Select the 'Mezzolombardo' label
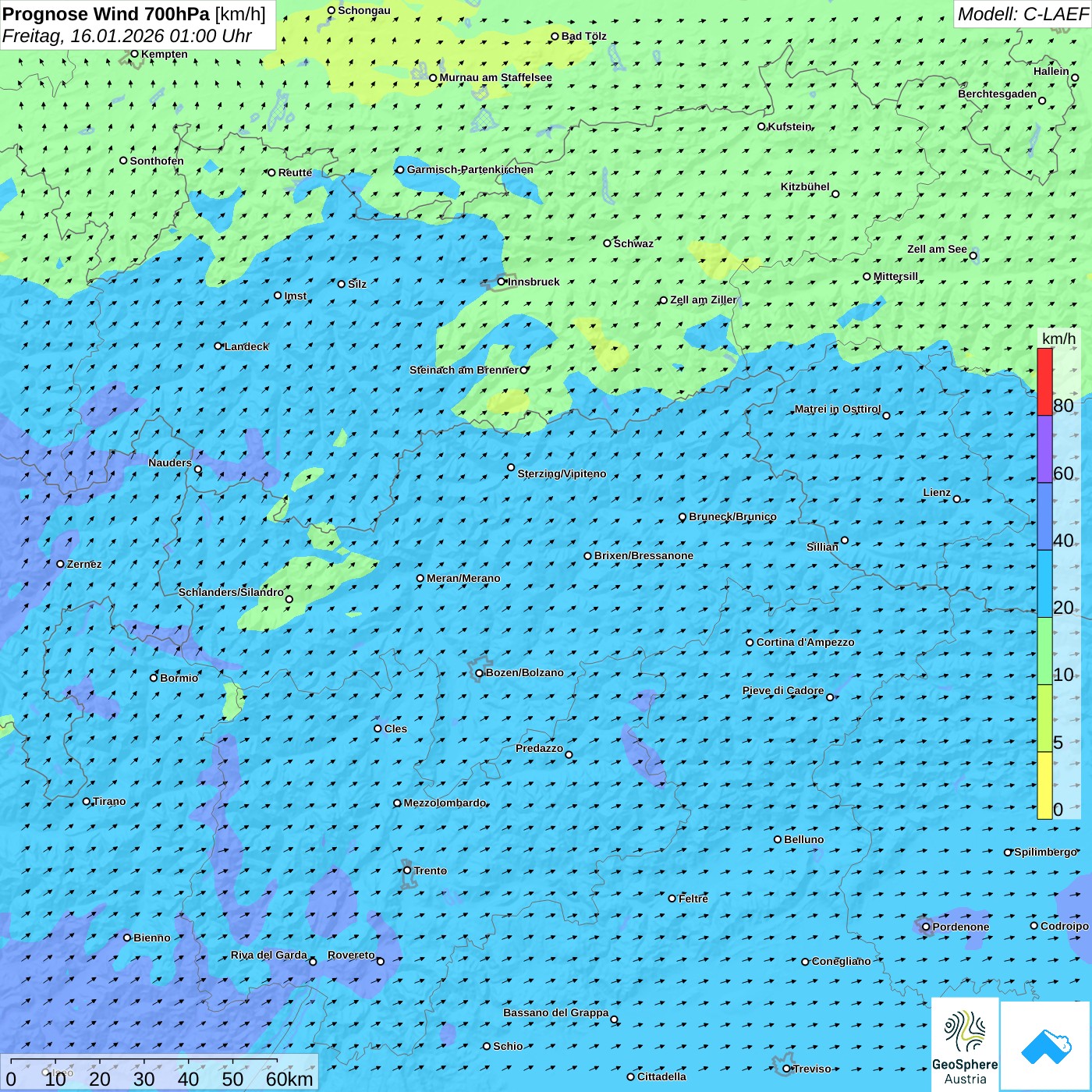The image size is (1092, 1092). [x=445, y=803]
